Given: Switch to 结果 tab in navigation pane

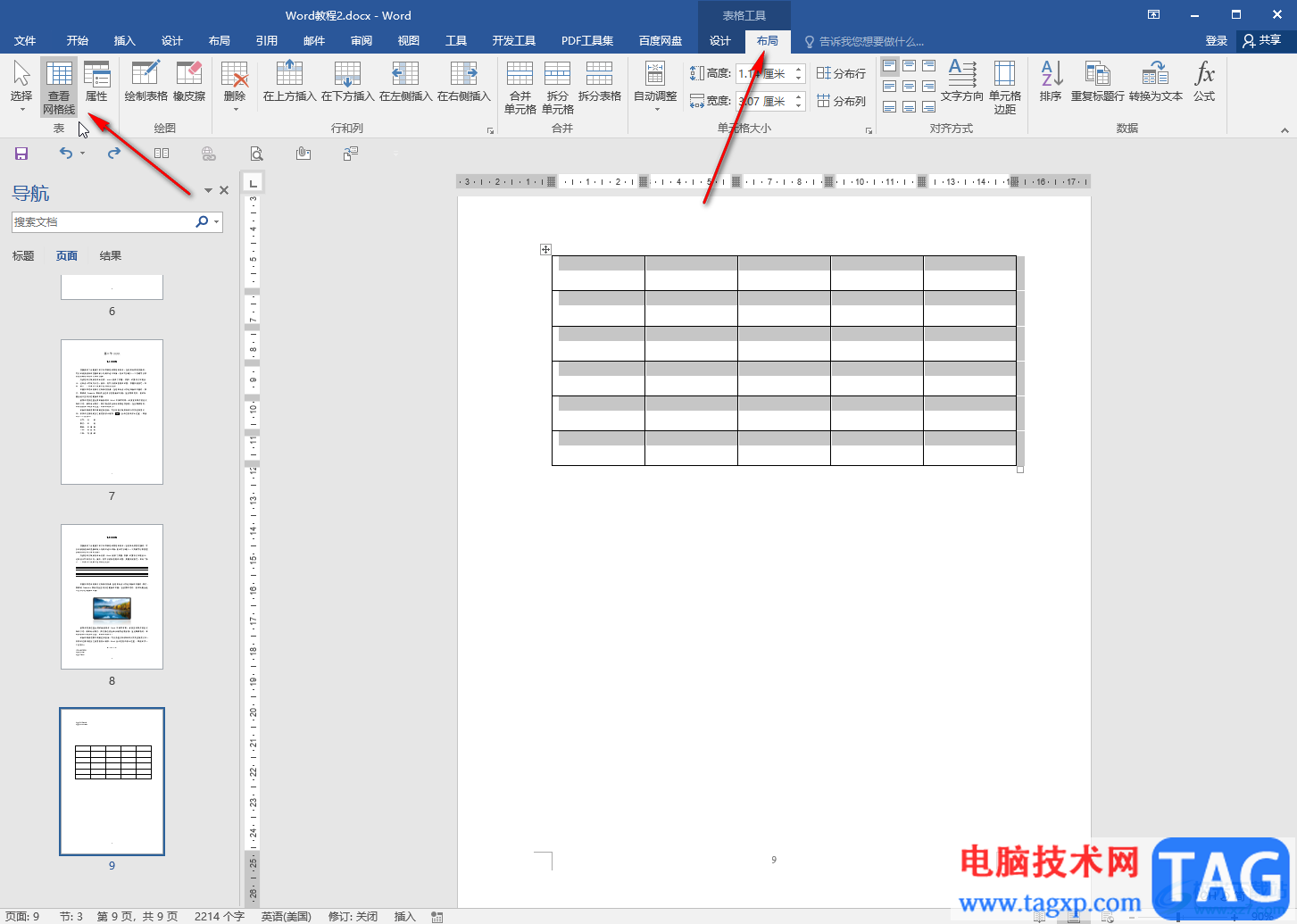Looking at the screenshot, I should click(x=111, y=256).
